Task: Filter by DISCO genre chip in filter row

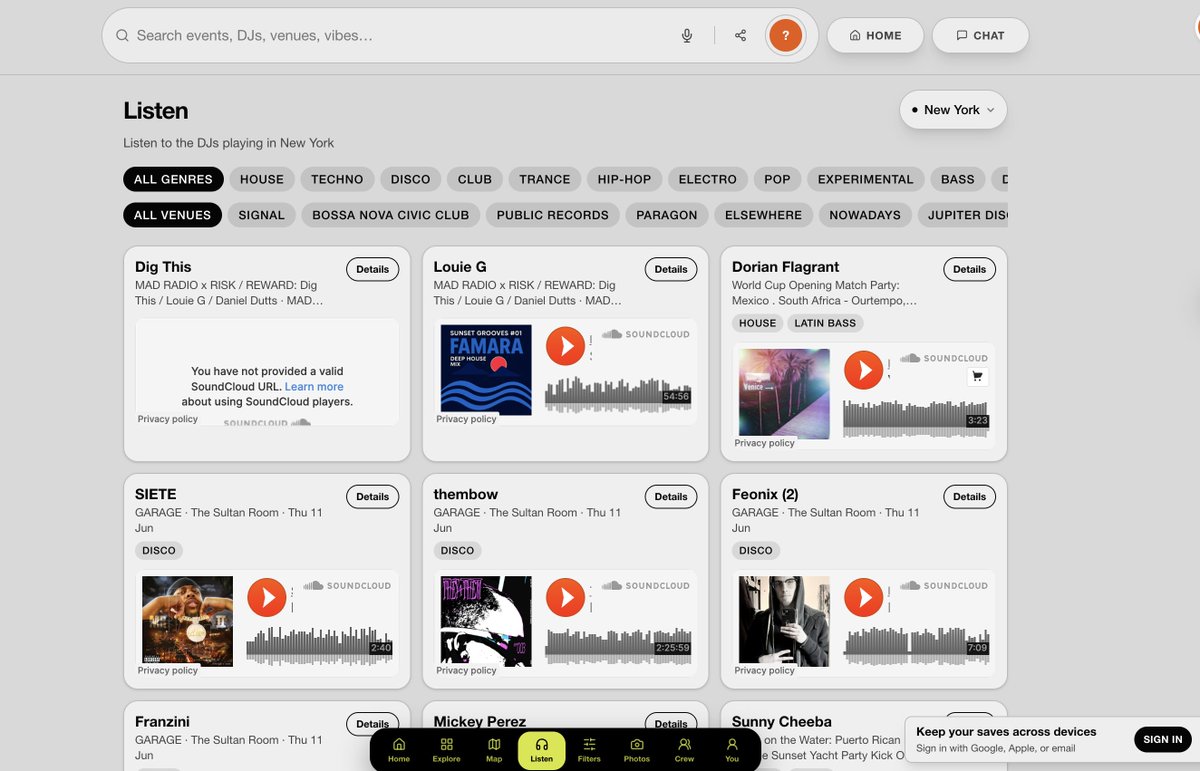Action: click(410, 179)
